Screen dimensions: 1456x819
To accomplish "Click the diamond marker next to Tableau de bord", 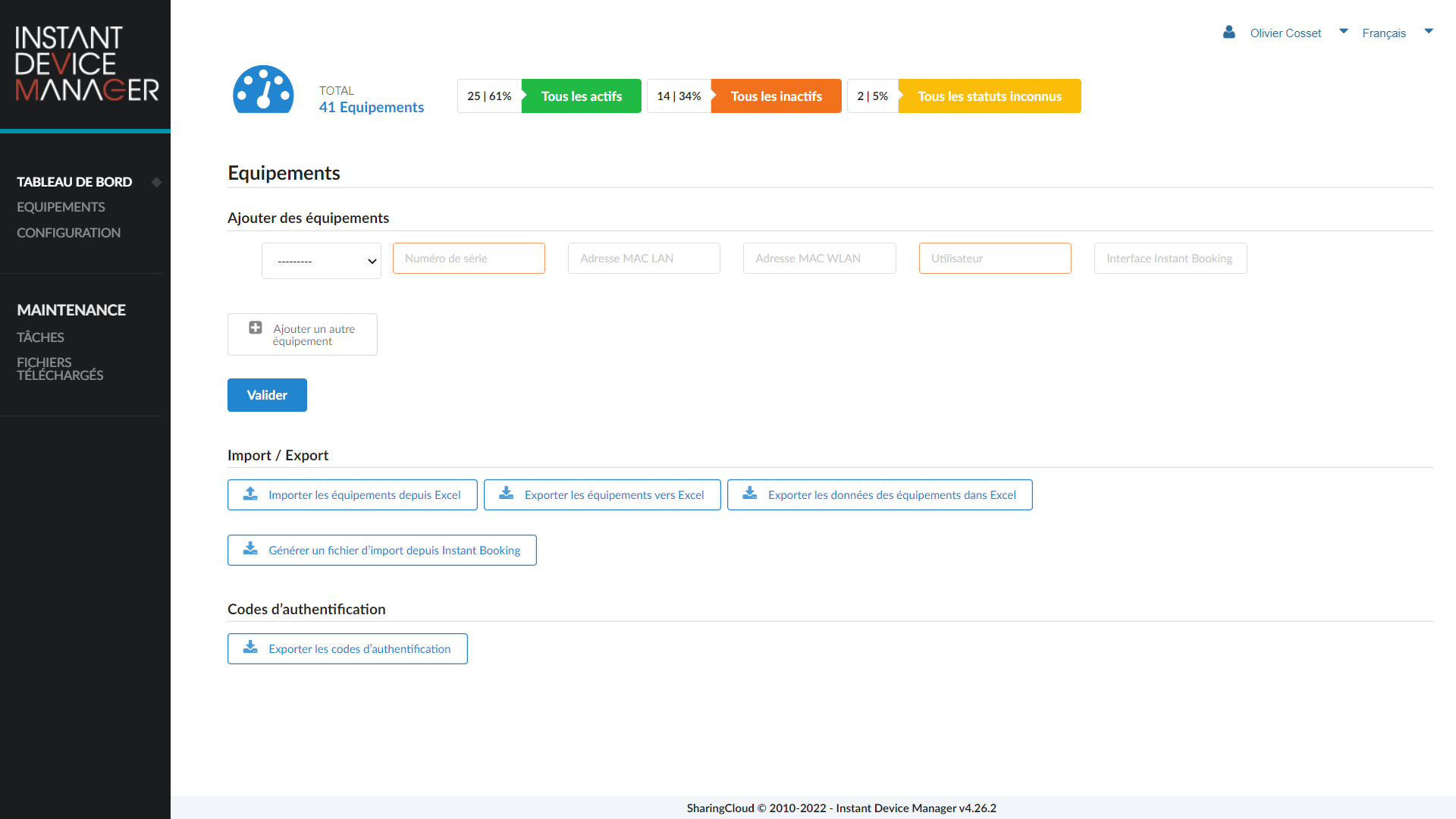I will [x=156, y=182].
